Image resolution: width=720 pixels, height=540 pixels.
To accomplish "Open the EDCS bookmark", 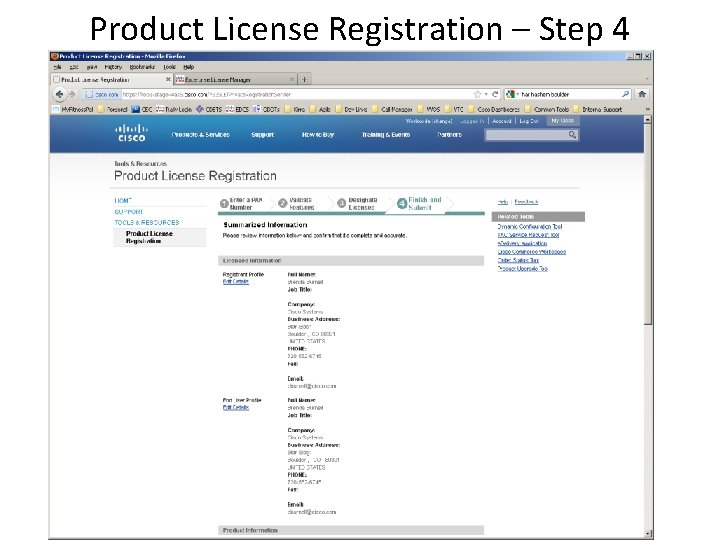I will (237, 109).
